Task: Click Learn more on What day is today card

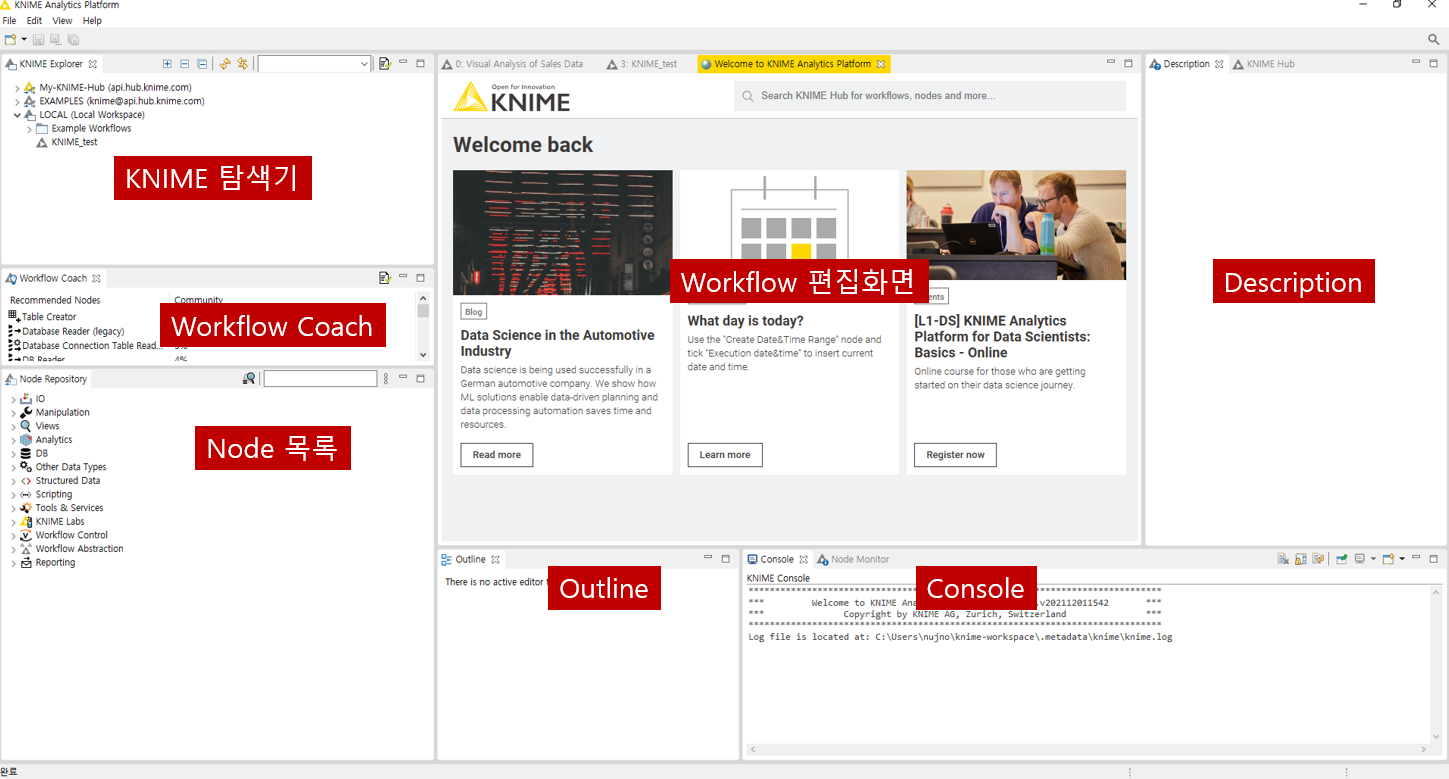Action: click(x=725, y=455)
